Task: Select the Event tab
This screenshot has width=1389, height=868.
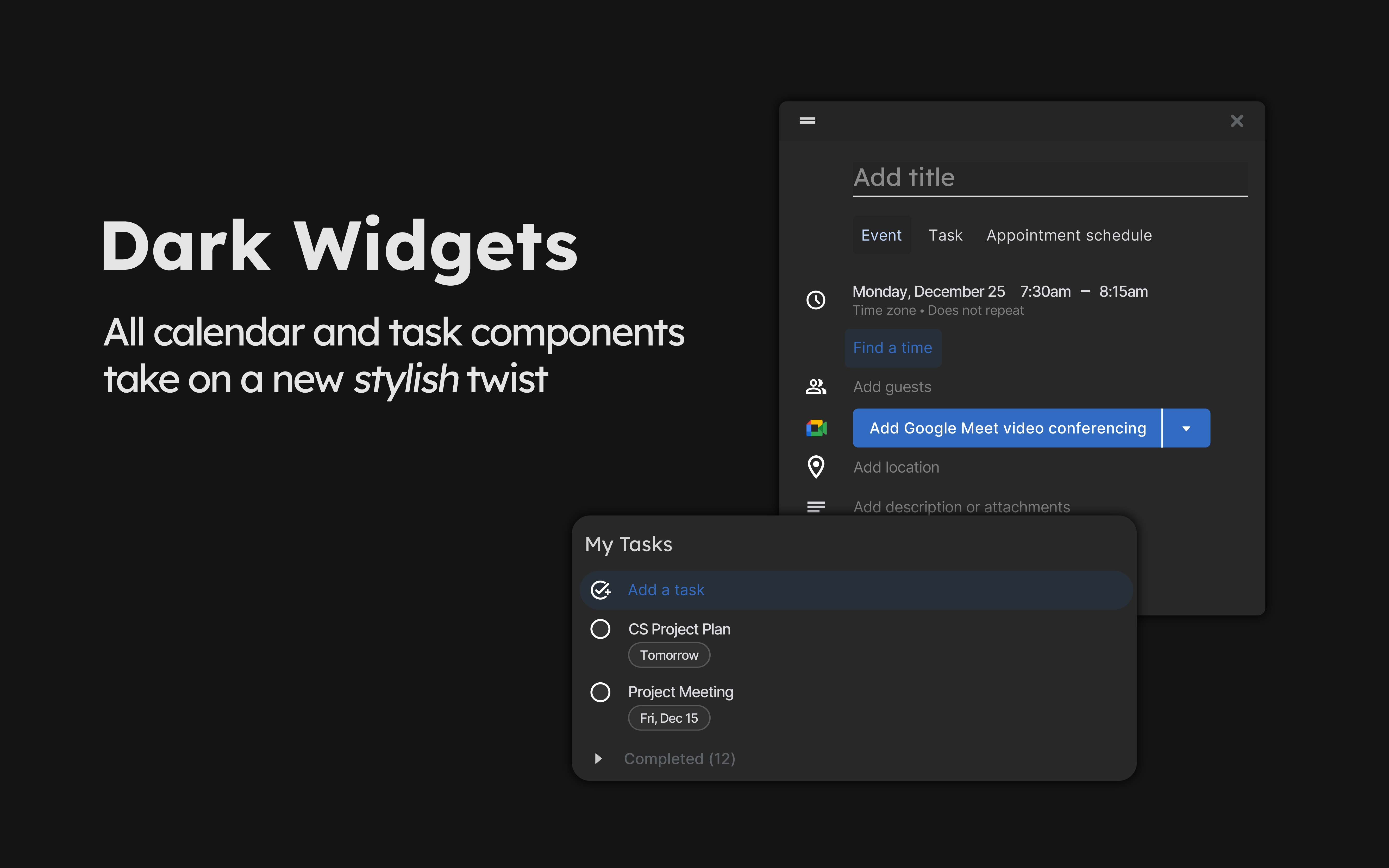Action: pyautogui.click(x=881, y=235)
